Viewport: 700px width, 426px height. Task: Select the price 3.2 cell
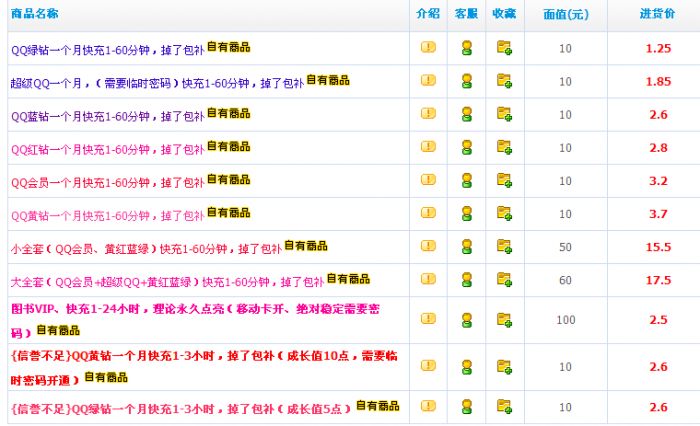click(x=658, y=181)
